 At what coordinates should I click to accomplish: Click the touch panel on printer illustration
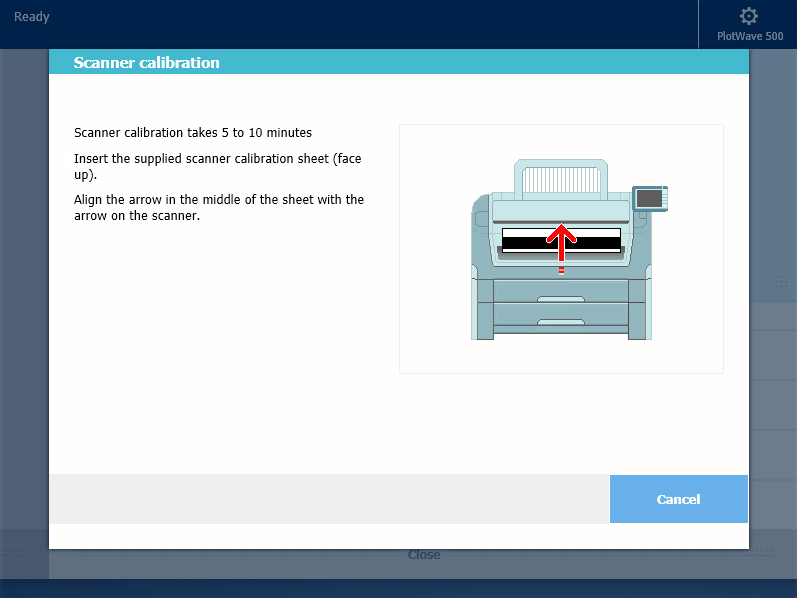tap(649, 199)
